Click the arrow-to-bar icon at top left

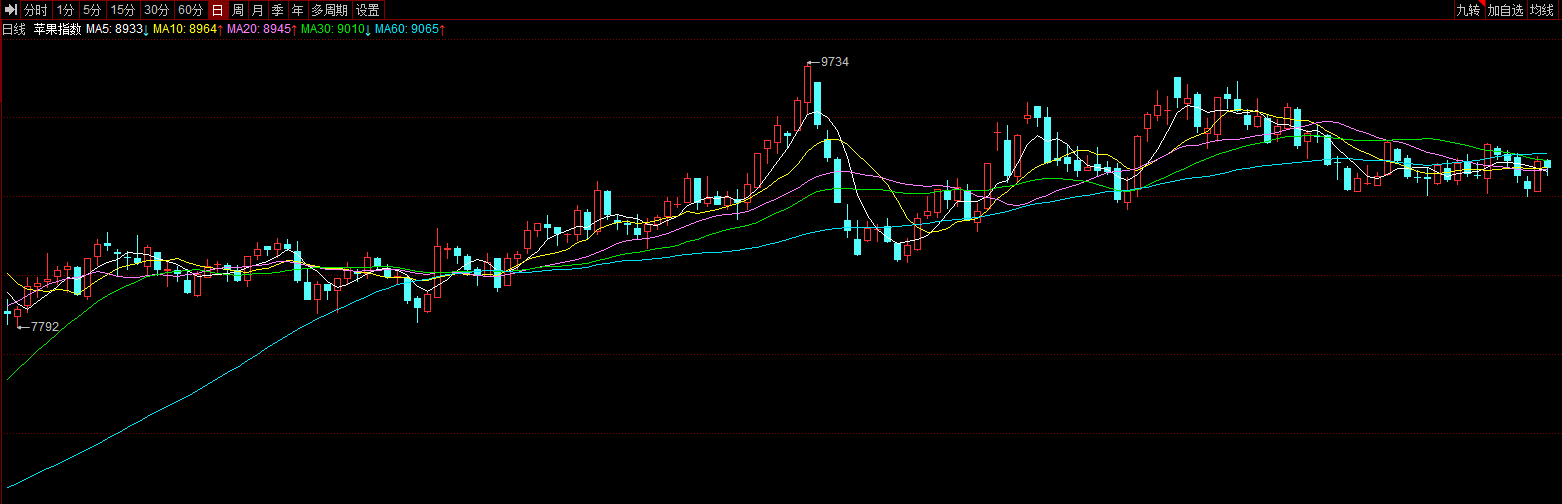click(x=11, y=10)
